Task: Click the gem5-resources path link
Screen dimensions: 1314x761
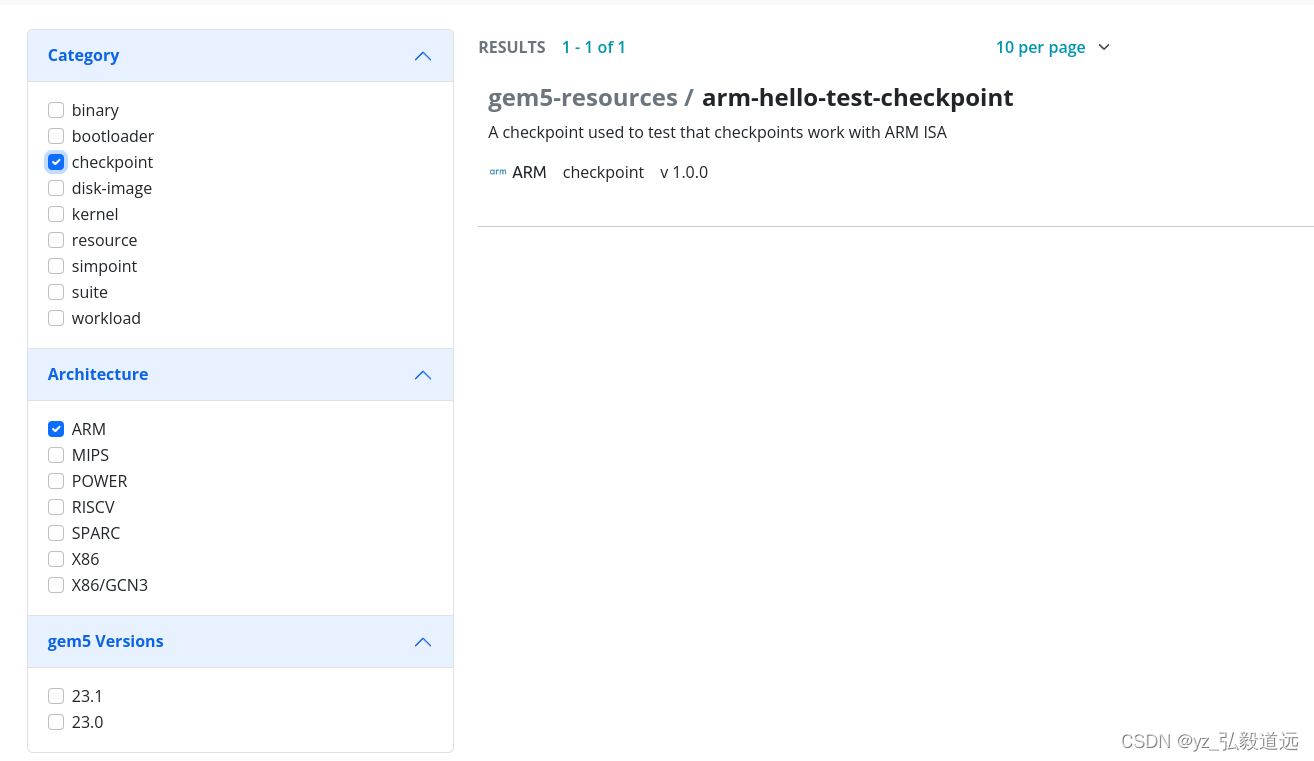Action: click(583, 97)
